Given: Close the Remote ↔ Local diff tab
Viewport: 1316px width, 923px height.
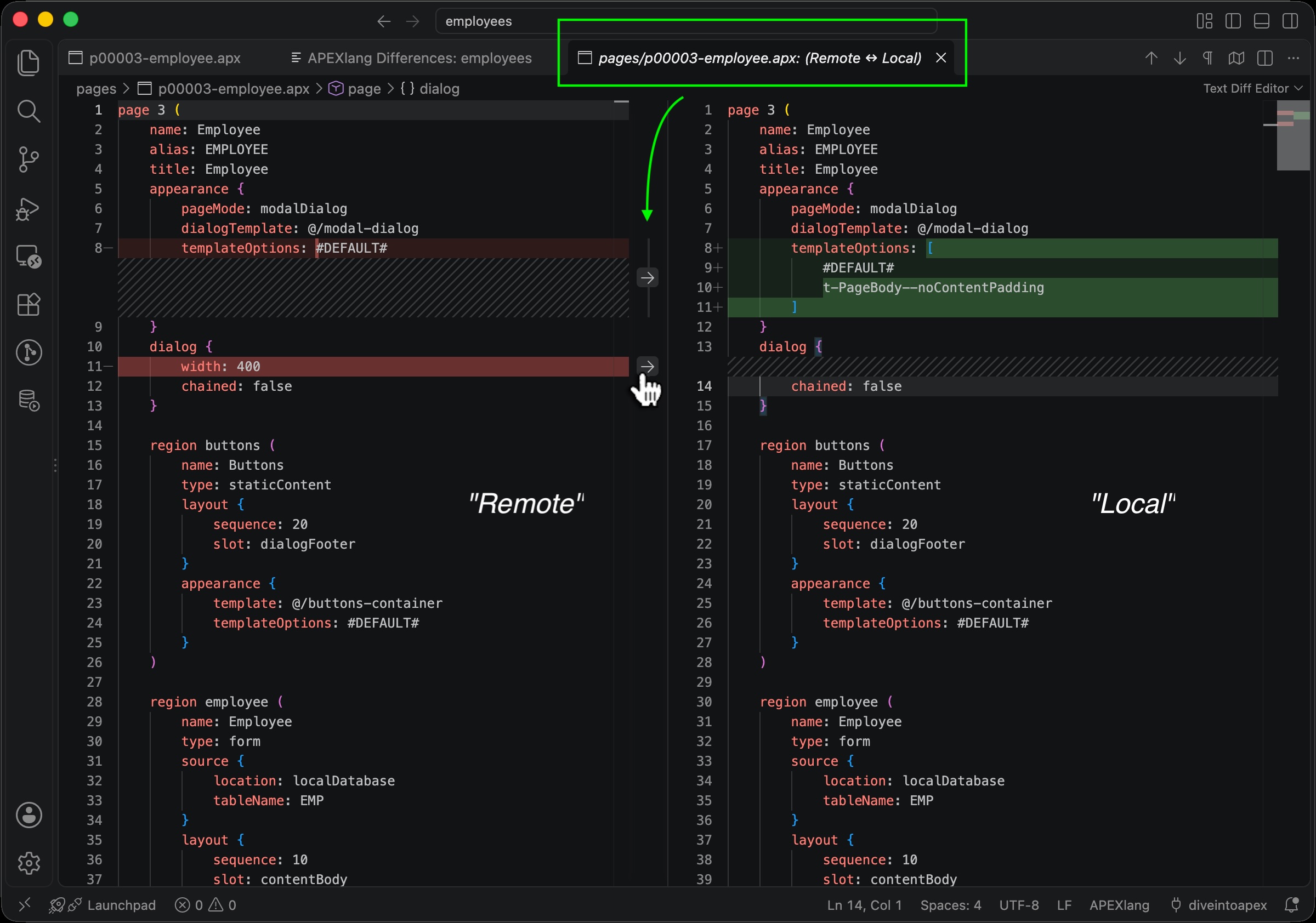Looking at the screenshot, I should tap(941, 58).
